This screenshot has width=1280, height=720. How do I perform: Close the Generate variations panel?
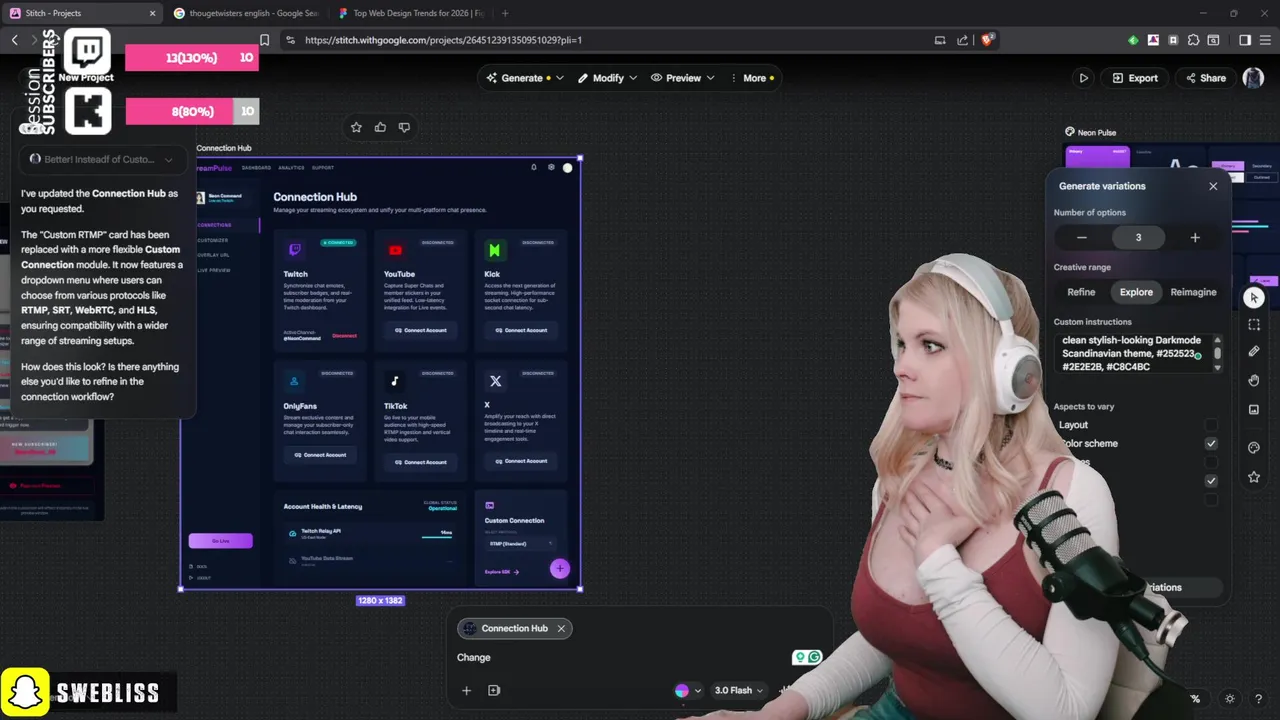1213,186
